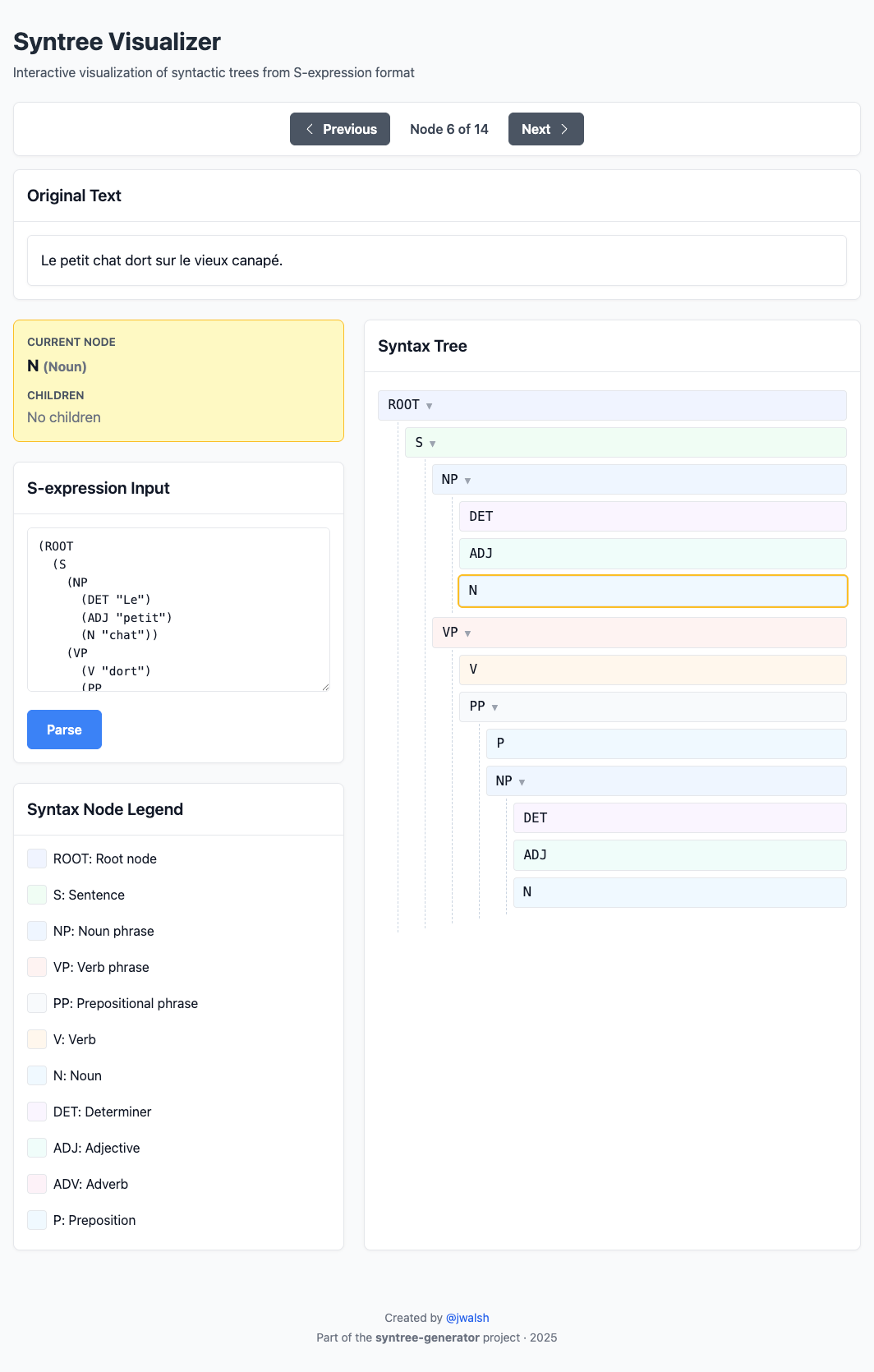The height and width of the screenshot is (1372, 874).
Task: Toggle the PP node disclosure triangle
Action: (494, 707)
